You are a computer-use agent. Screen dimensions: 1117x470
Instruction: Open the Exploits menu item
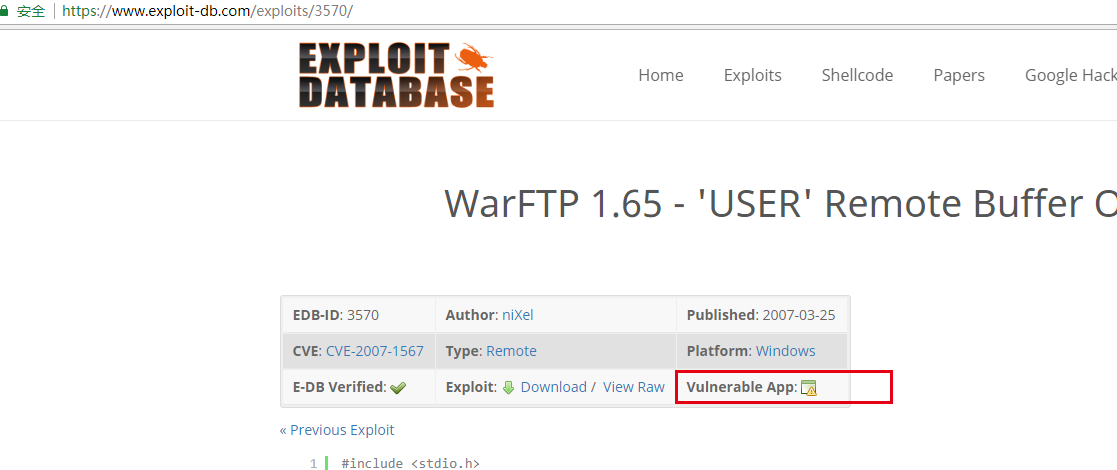coord(752,75)
